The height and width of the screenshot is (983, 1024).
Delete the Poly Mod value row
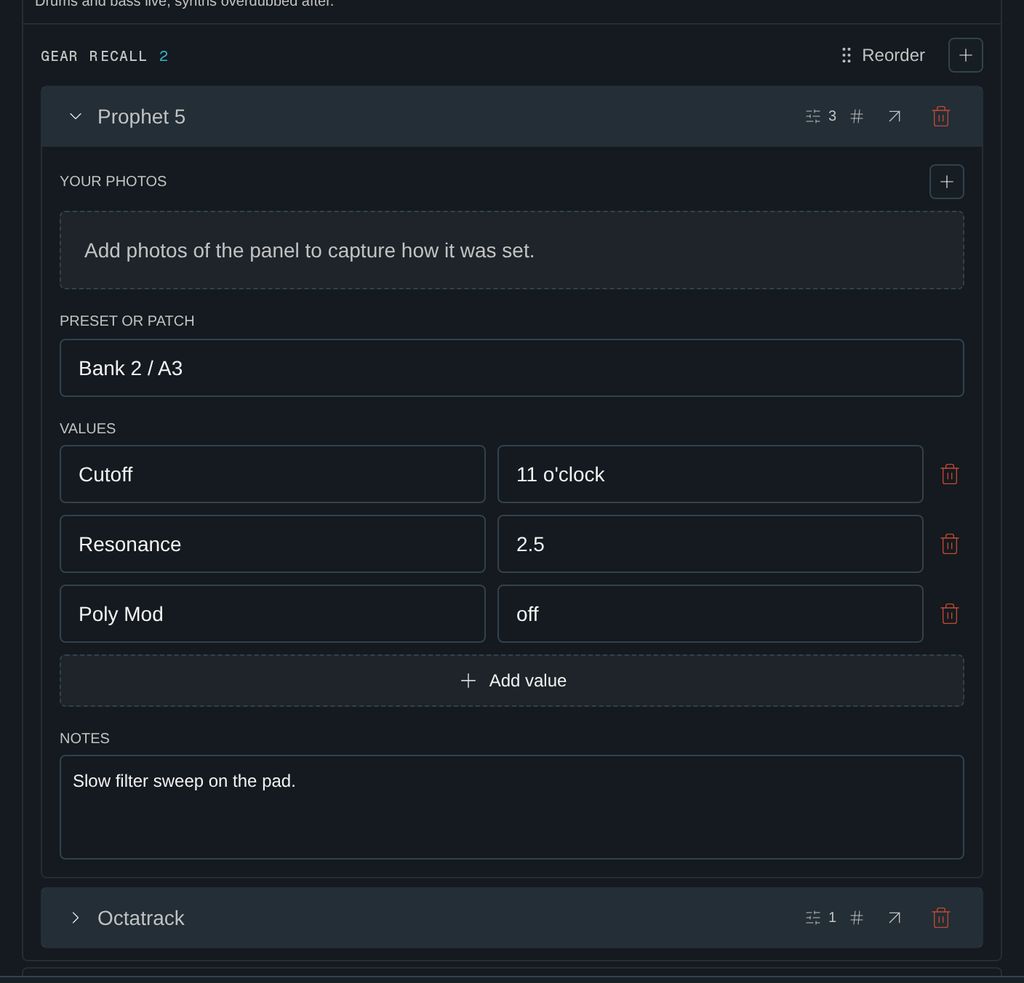[x=949, y=614]
